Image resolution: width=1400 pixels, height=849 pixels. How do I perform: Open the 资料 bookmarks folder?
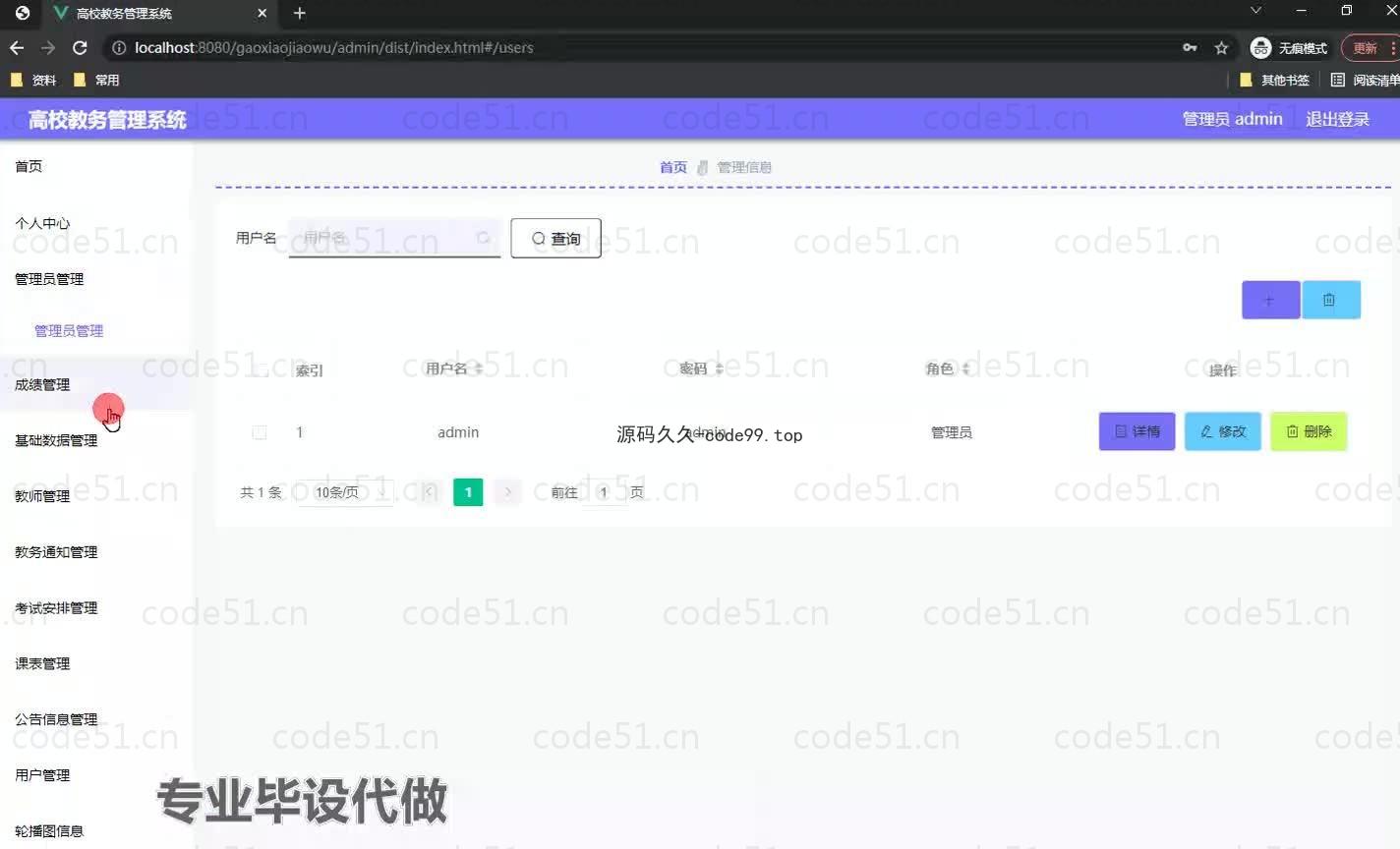click(x=33, y=80)
